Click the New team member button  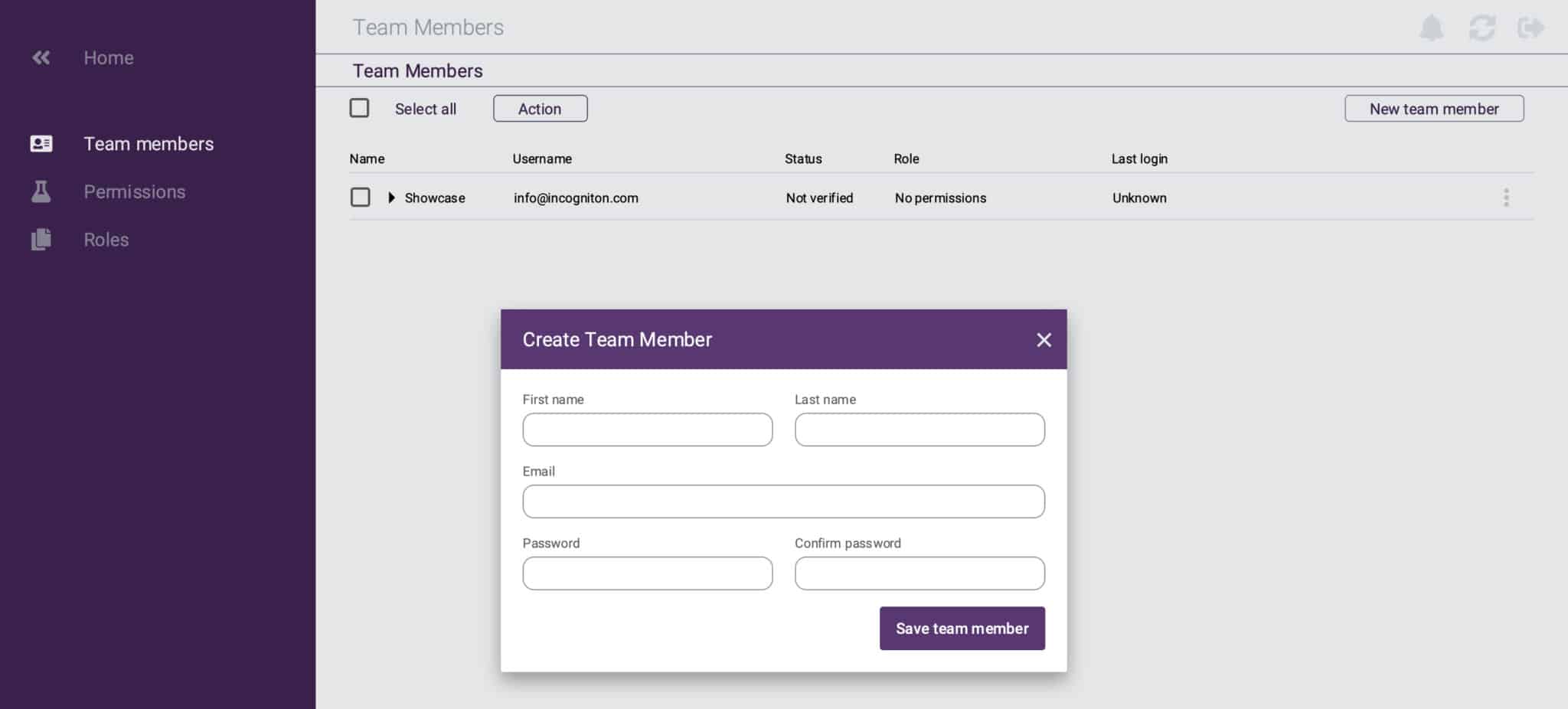pyautogui.click(x=1433, y=108)
